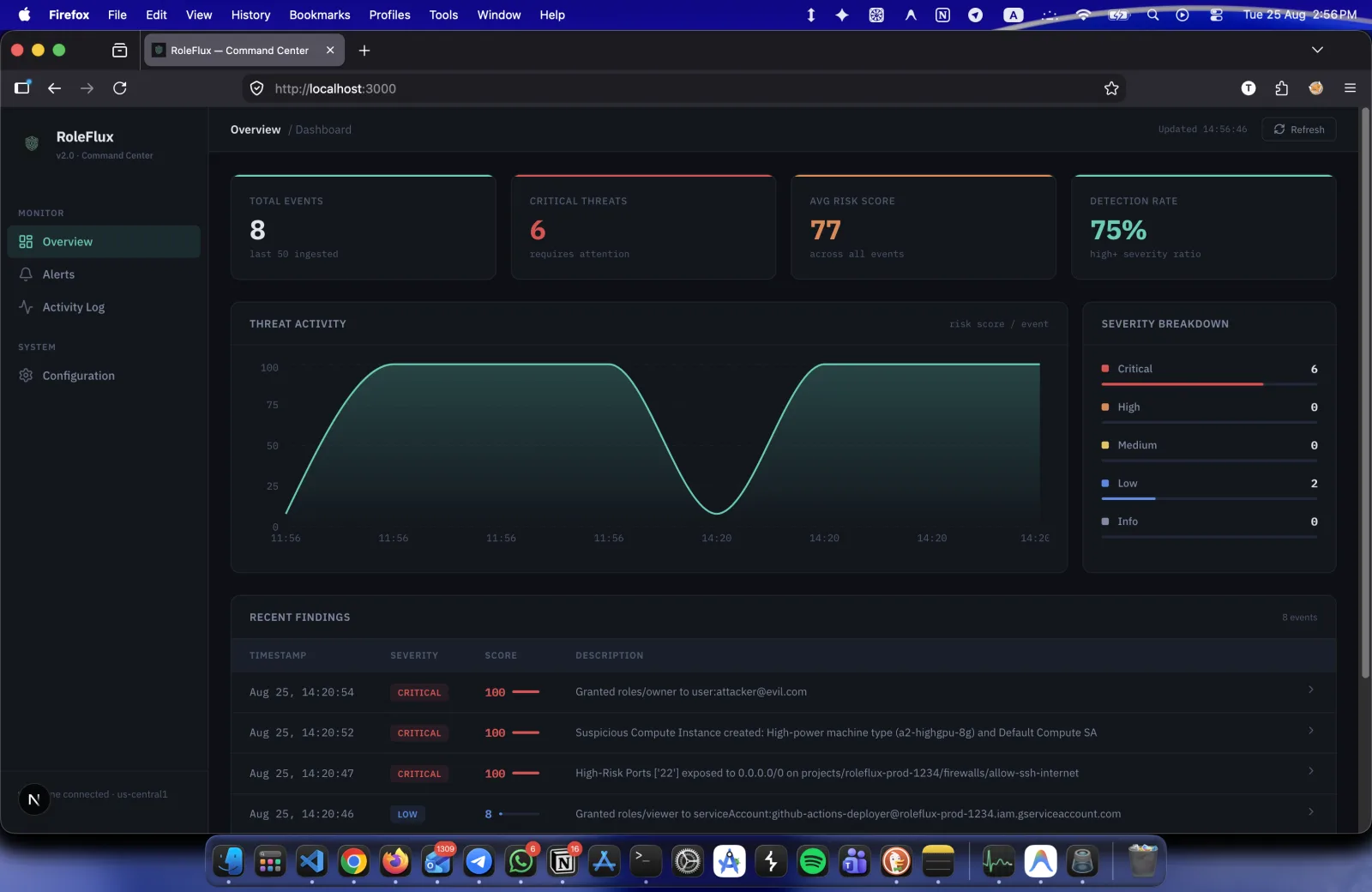Click the High severity orange swatch
Image resolution: width=1372 pixels, height=892 pixels.
coord(1105,407)
